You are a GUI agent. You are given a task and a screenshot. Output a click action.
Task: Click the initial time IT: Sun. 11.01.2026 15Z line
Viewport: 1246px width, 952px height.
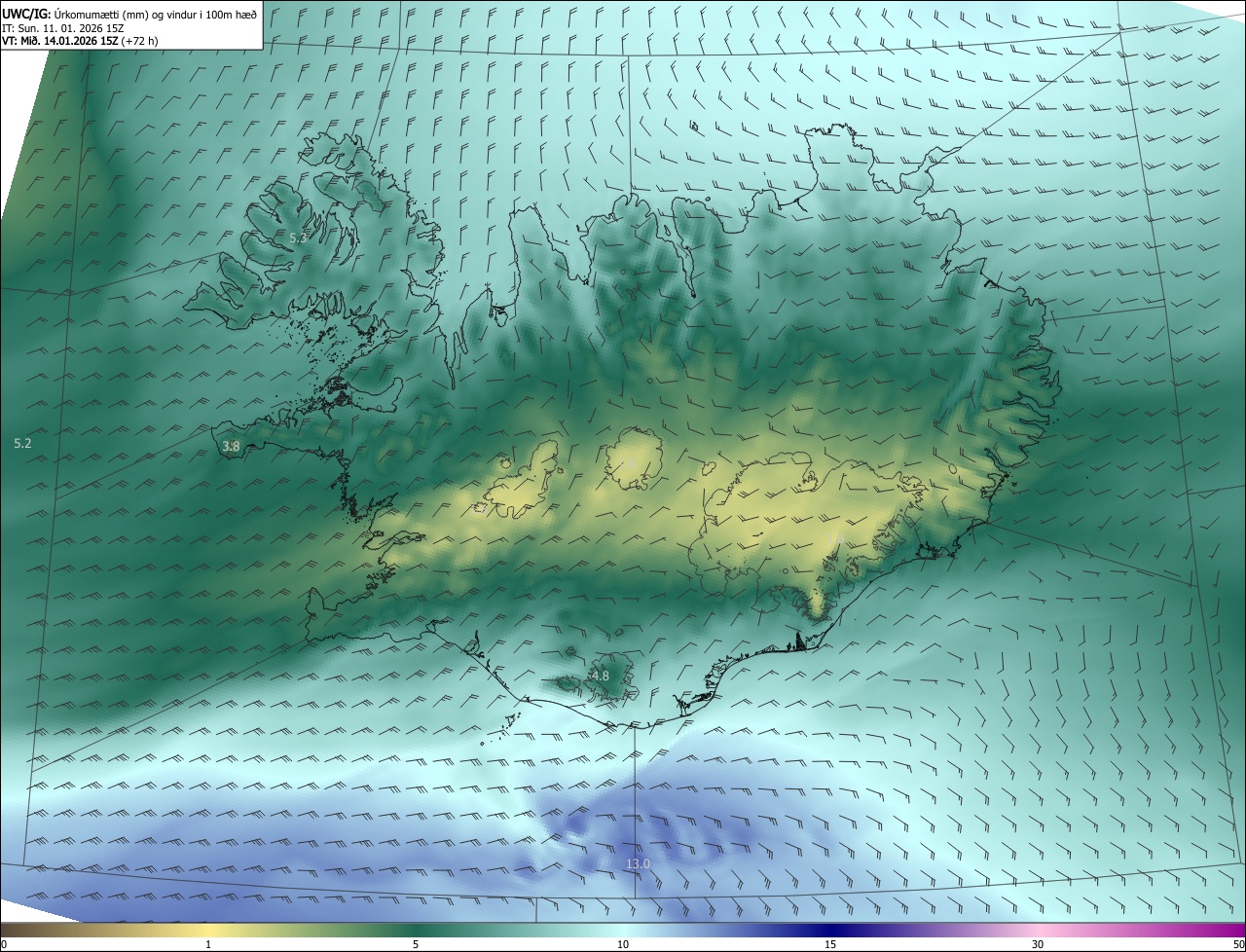[62, 27]
